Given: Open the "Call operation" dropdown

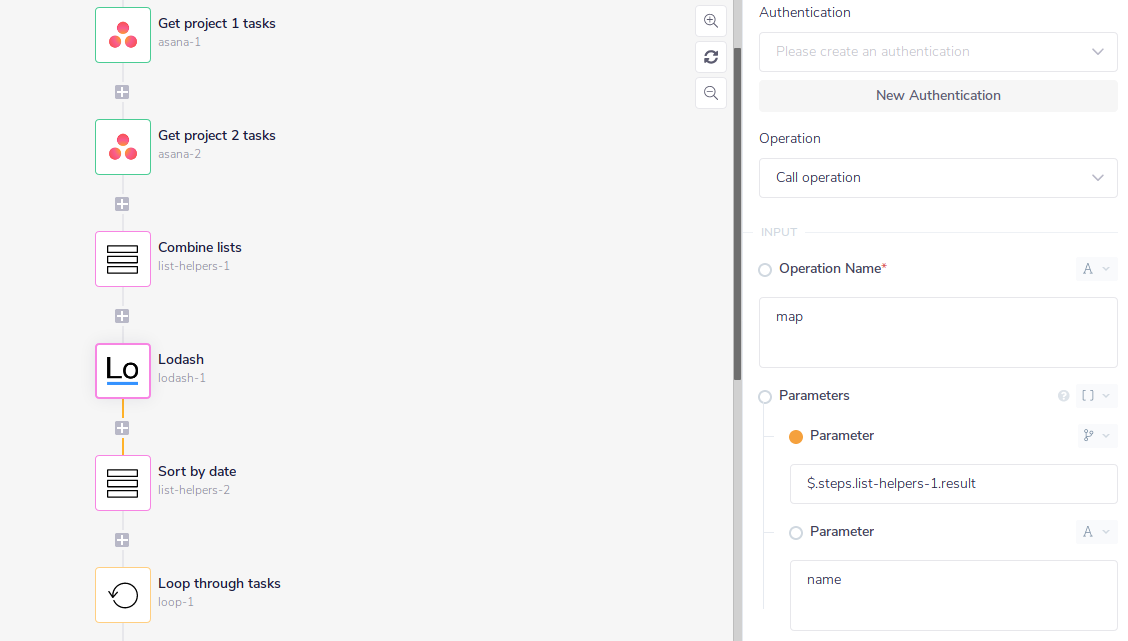Looking at the screenshot, I should [x=938, y=177].
